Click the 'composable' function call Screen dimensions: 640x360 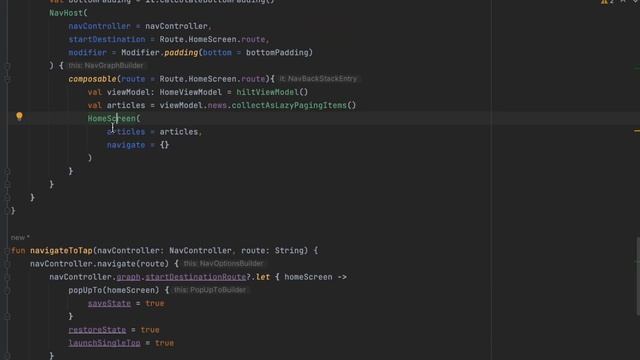(x=92, y=79)
